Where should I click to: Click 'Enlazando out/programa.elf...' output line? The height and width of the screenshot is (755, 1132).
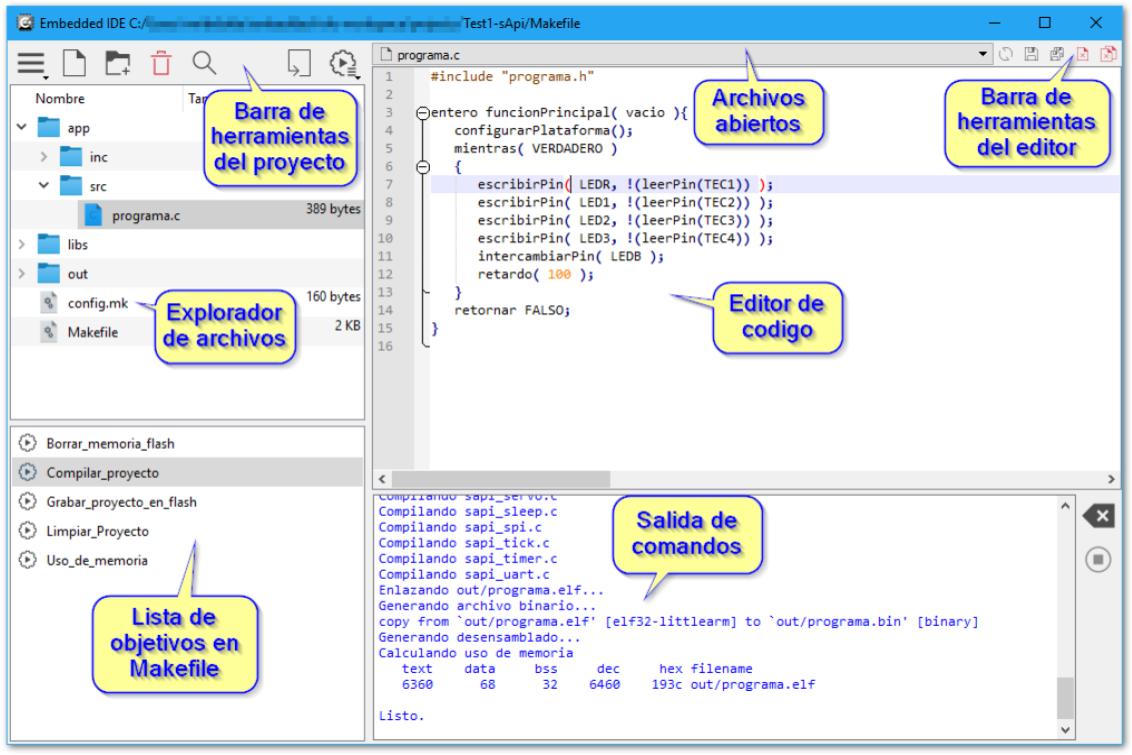pos(491,590)
